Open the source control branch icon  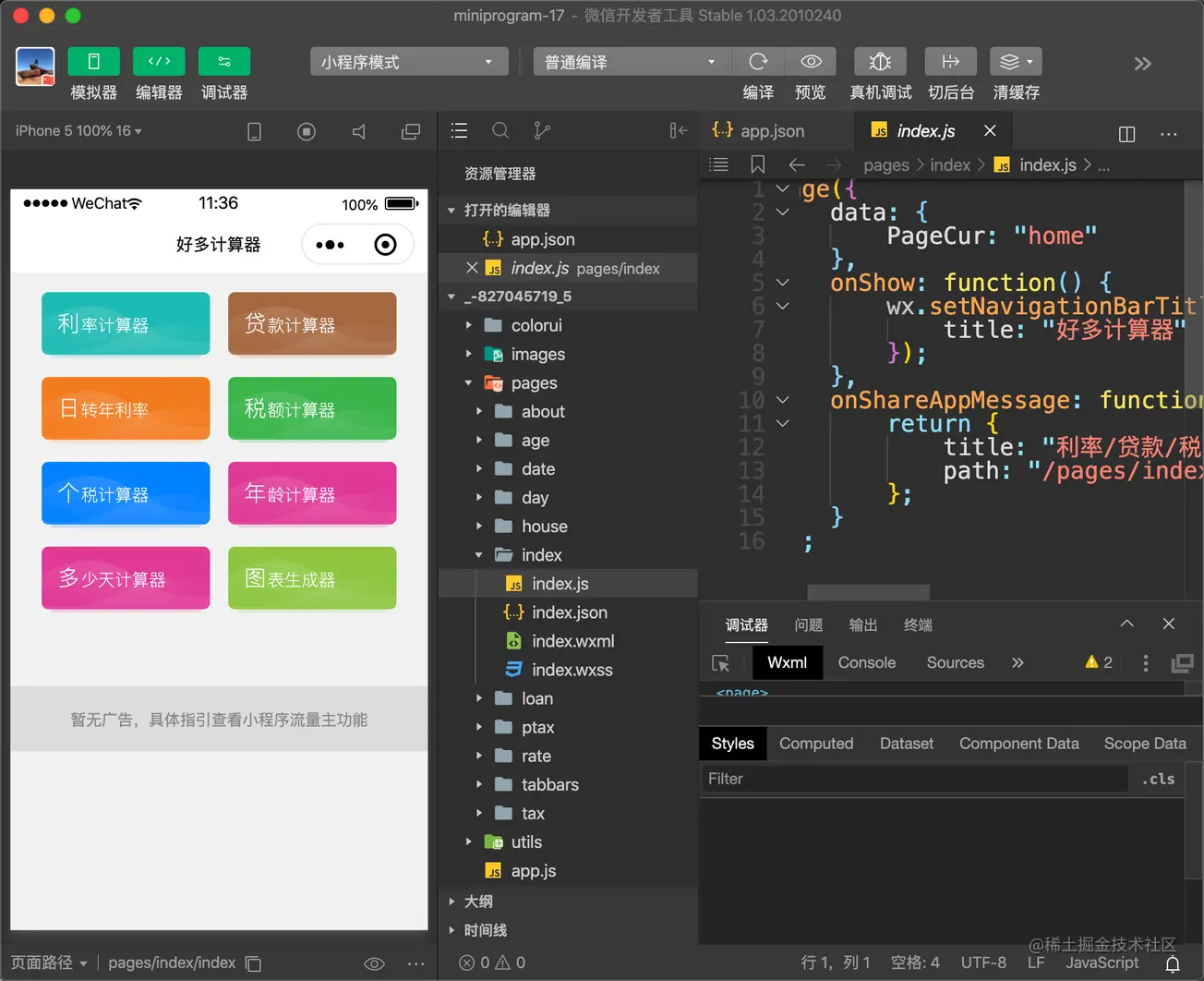point(542,130)
